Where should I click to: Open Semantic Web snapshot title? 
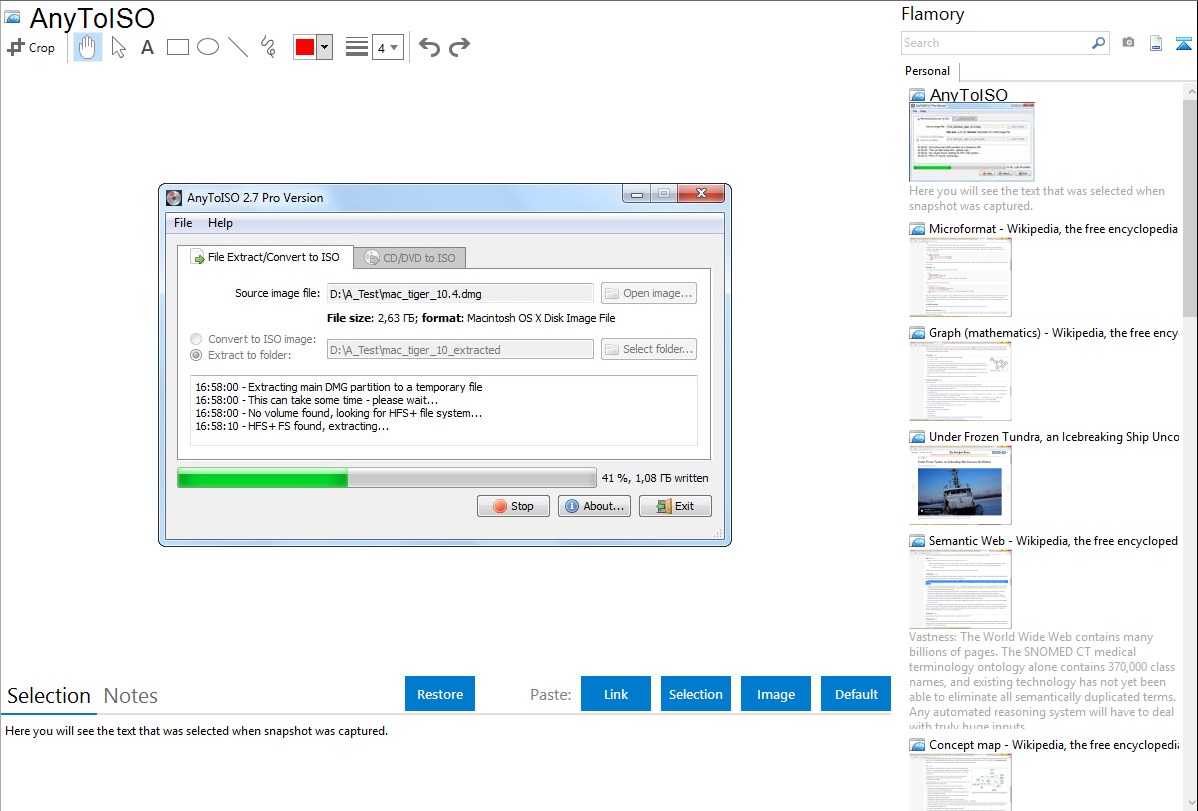coord(1053,540)
